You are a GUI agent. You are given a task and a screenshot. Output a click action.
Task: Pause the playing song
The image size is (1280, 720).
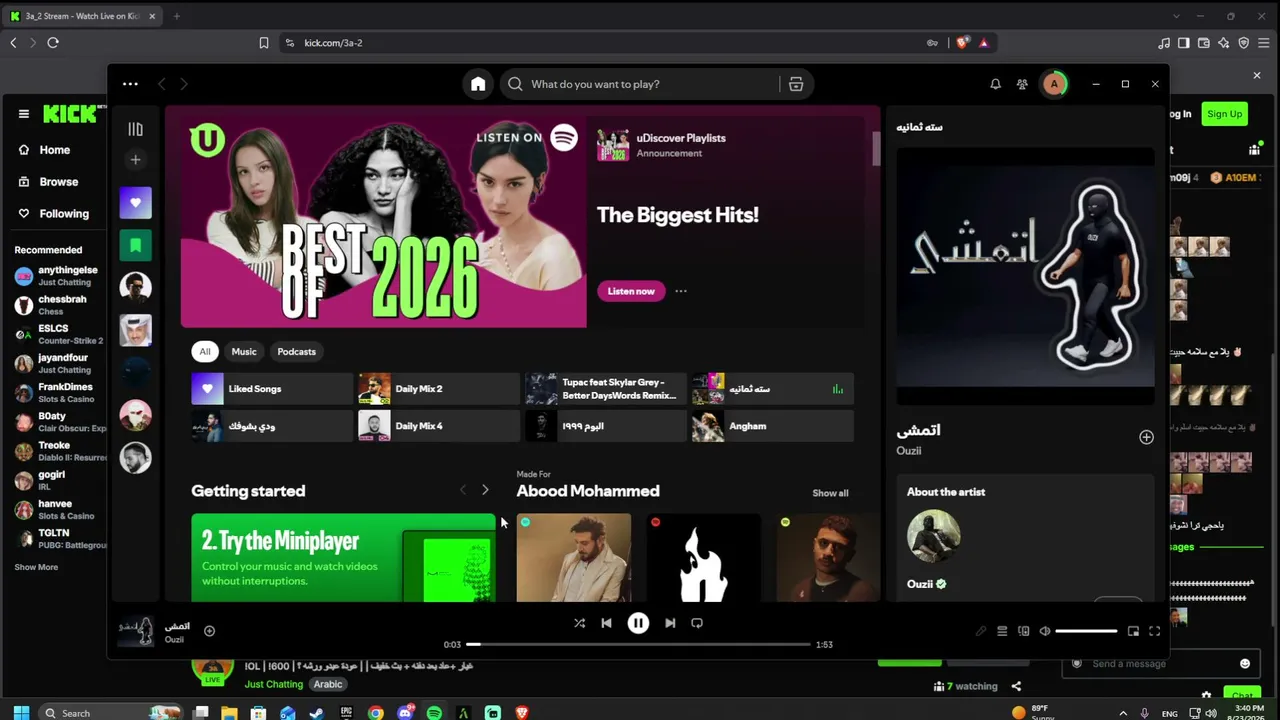(638, 623)
